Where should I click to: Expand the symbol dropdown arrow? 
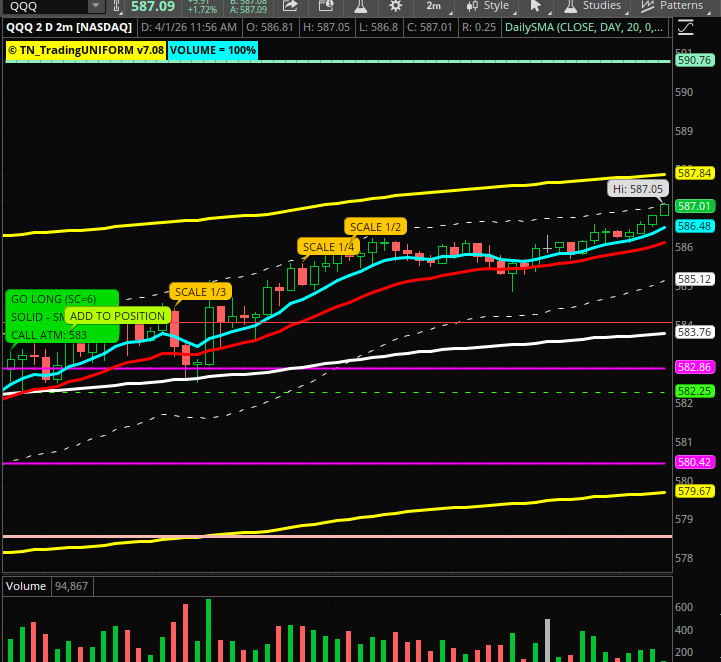pos(96,6)
